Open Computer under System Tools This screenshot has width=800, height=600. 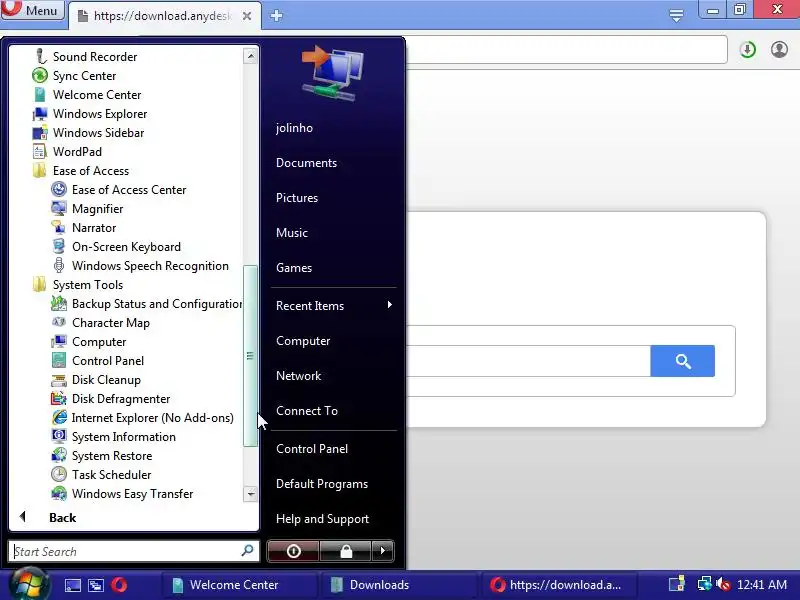pos(89,342)
